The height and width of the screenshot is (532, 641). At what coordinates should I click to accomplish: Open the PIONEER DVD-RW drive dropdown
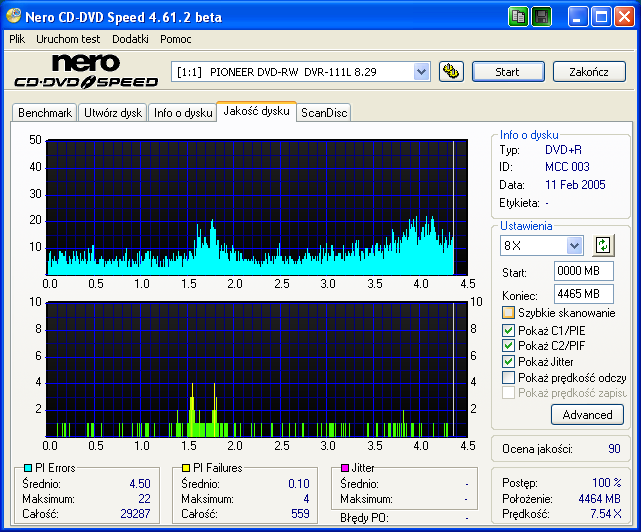click(421, 72)
